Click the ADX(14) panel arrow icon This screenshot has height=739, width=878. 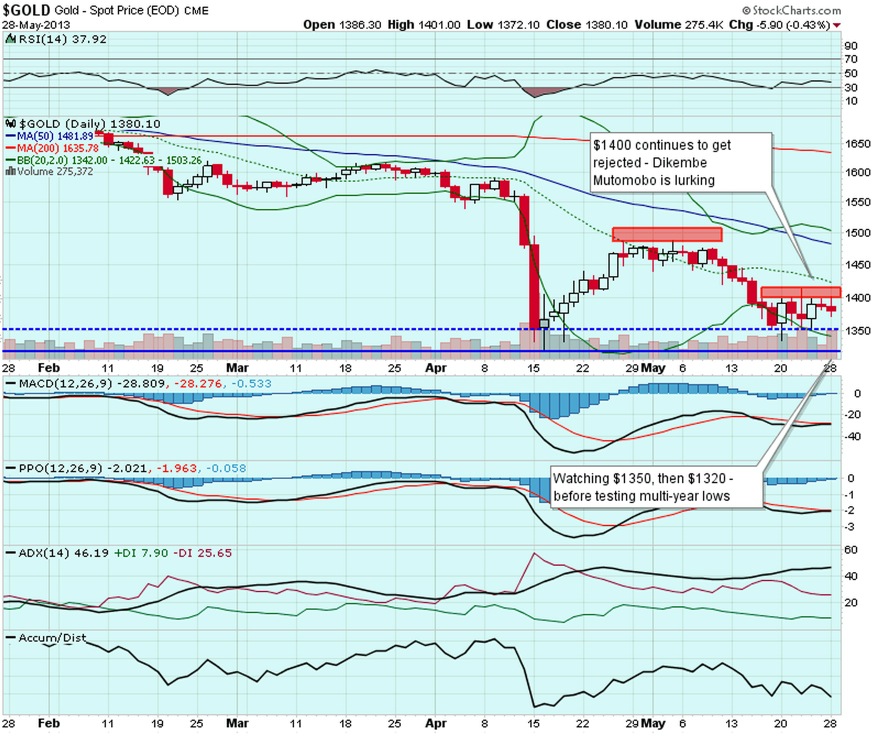pyautogui.click(x=10, y=552)
